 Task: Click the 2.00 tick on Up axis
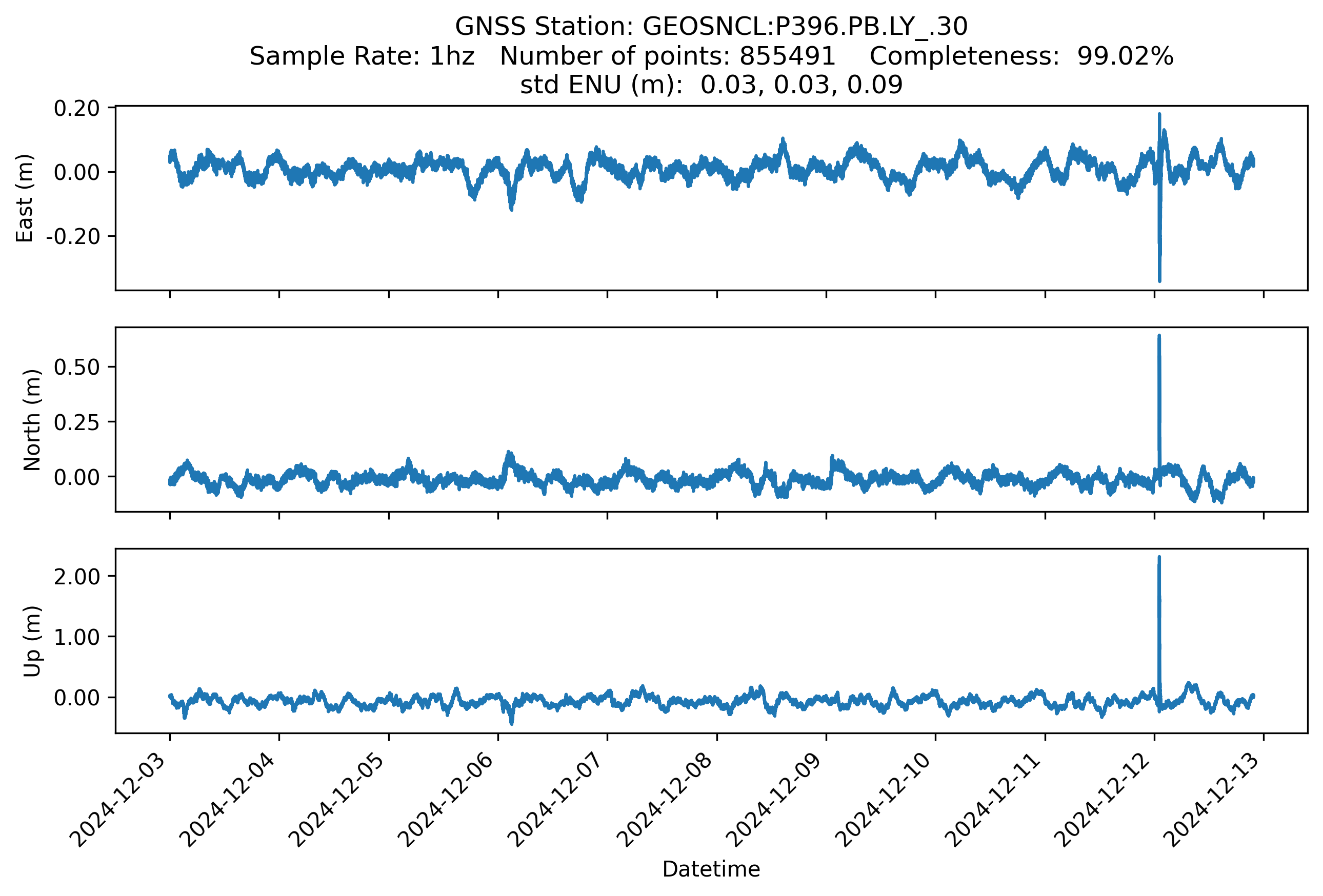point(76,577)
